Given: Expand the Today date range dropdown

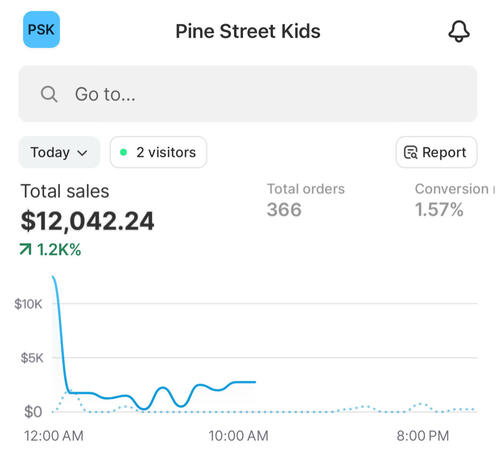Looking at the screenshot, I should pos(59,152).
